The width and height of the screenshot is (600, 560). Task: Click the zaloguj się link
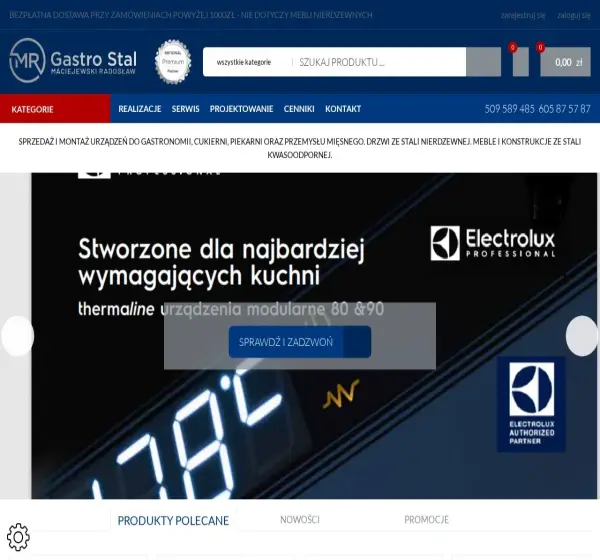[574, 15]
